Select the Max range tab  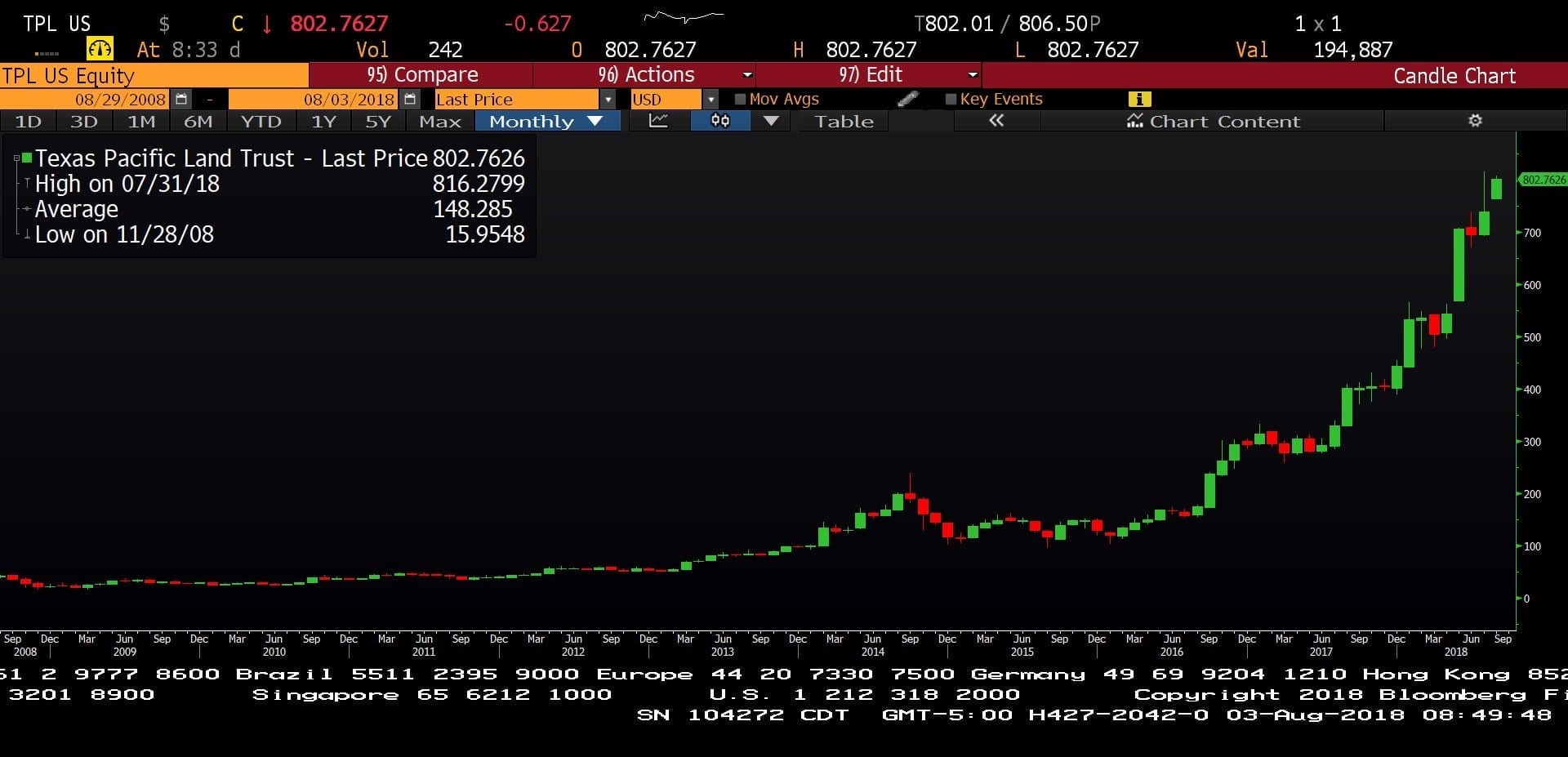(x=440, y=121)
